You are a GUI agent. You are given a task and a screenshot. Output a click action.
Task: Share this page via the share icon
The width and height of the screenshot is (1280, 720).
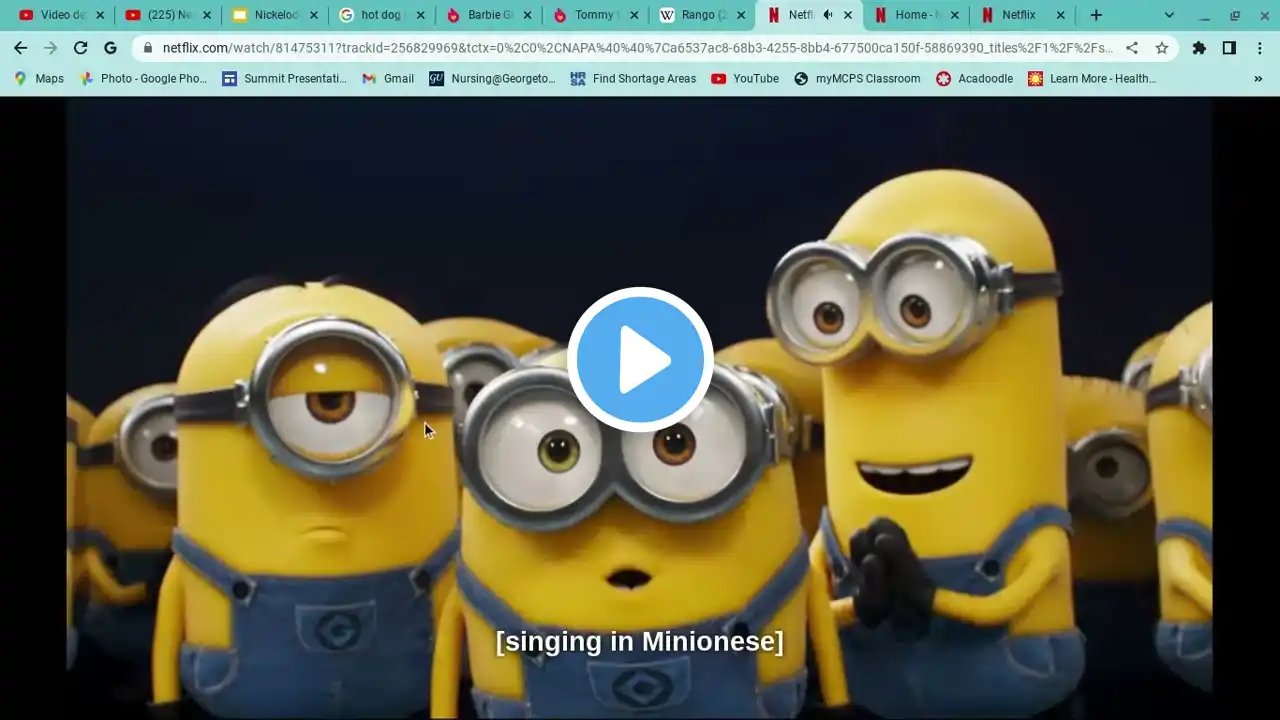1132,48
